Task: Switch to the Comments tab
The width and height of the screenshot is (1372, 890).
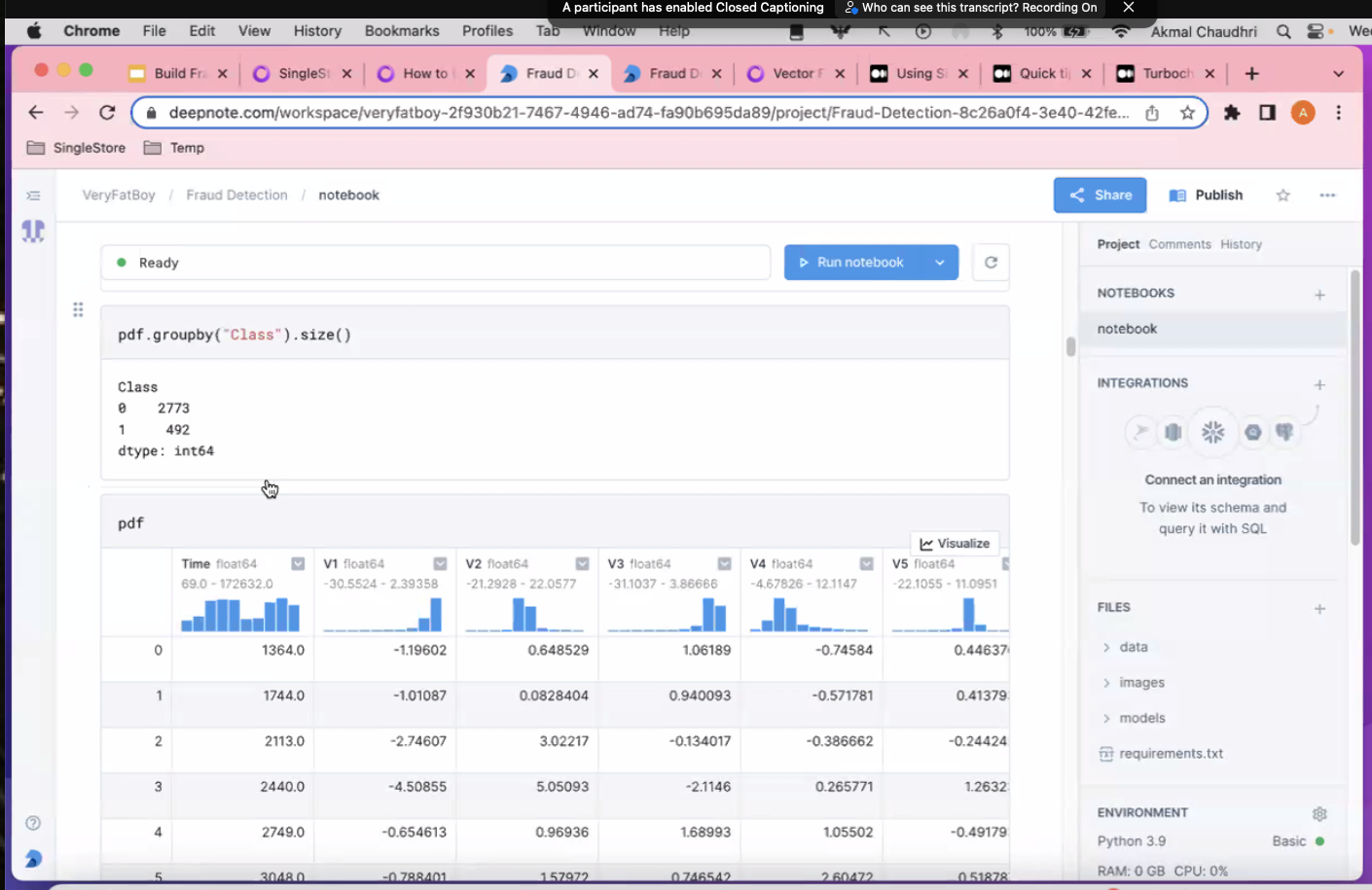Action: [x=1179, y=244]
